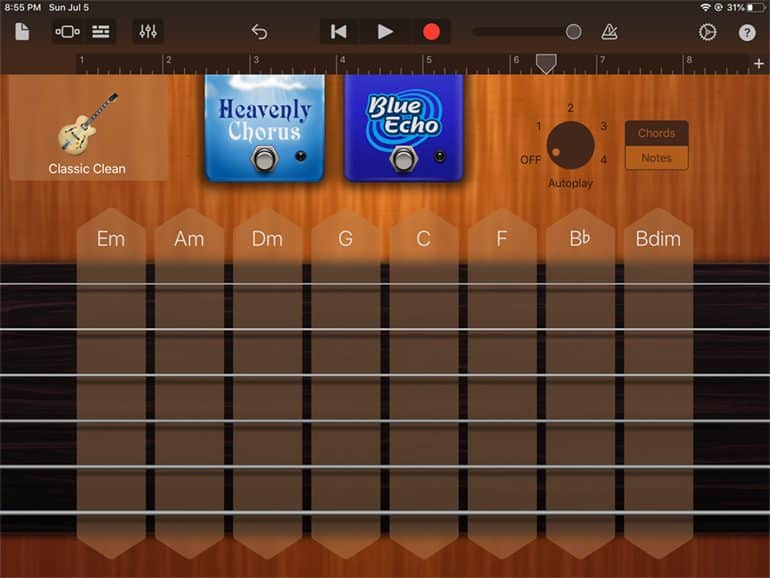This screenshot has height=578, width=770.
Task: Tap Blue Echo pedal LED indicator
Action: 440,156
